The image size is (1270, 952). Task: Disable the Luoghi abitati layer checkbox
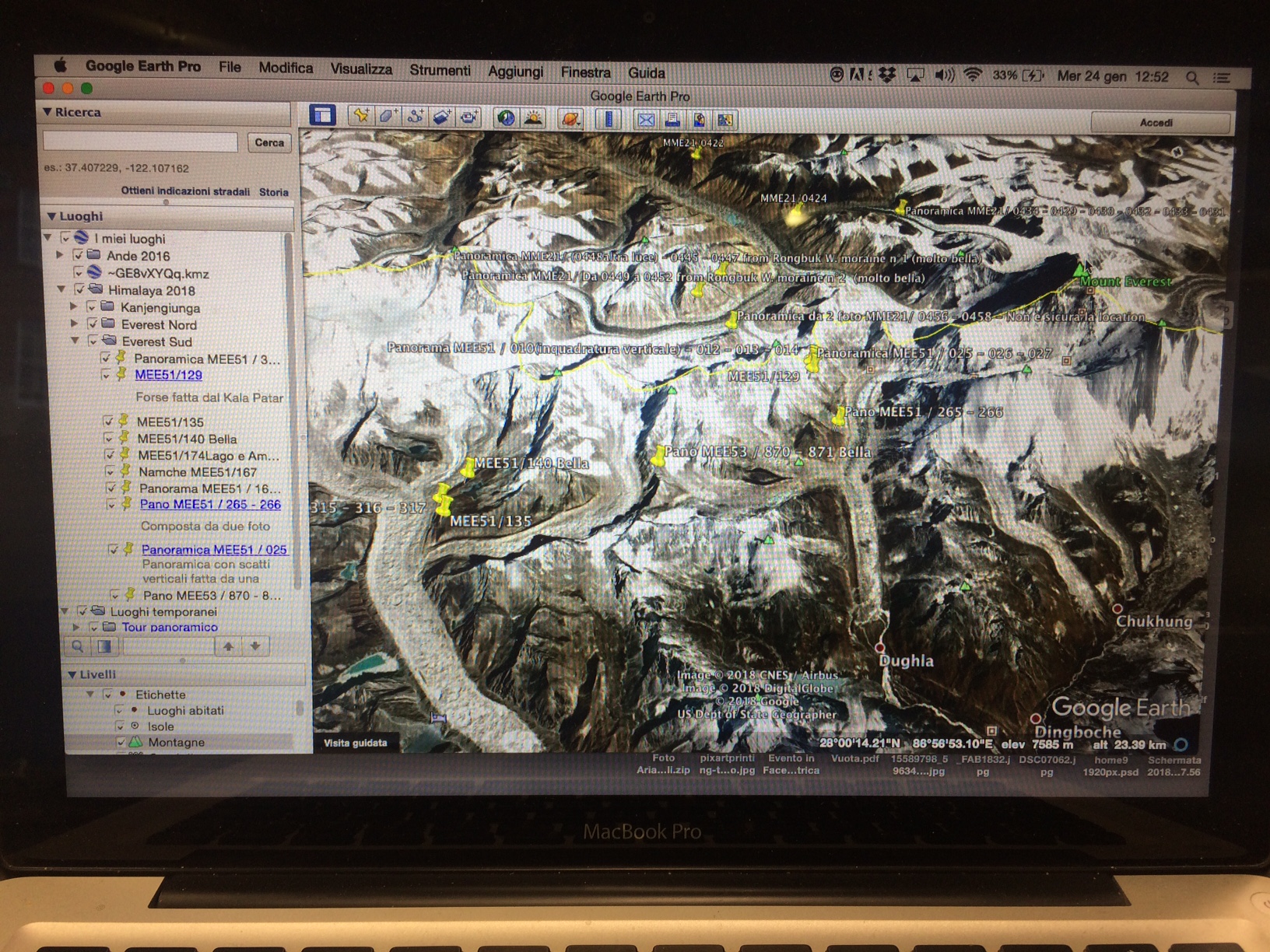click(120, 710)
